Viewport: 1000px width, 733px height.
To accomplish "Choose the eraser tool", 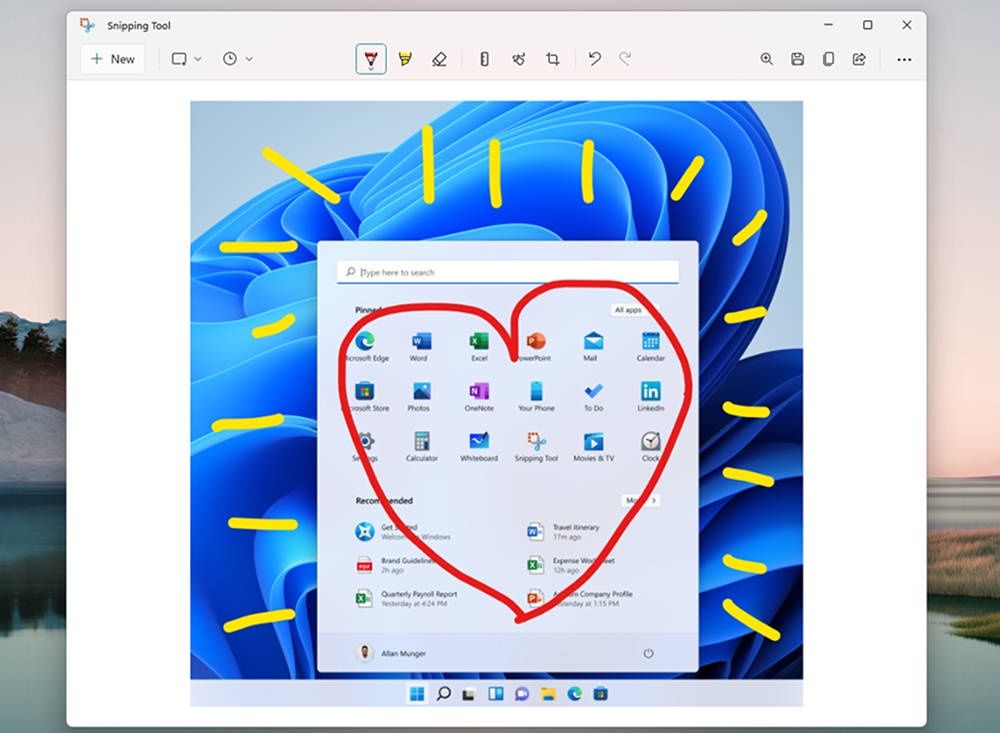I will coord(439,59).
